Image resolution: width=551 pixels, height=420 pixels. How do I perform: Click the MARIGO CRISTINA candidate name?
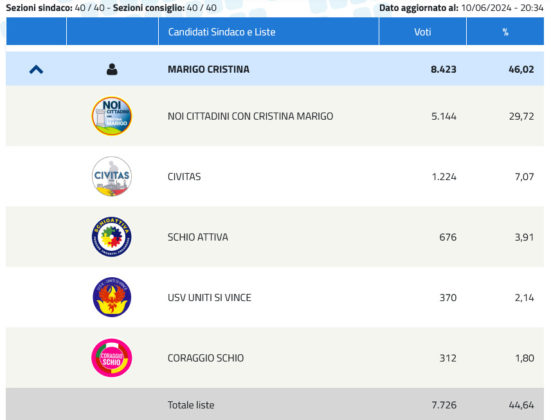(x=208, y=69)
